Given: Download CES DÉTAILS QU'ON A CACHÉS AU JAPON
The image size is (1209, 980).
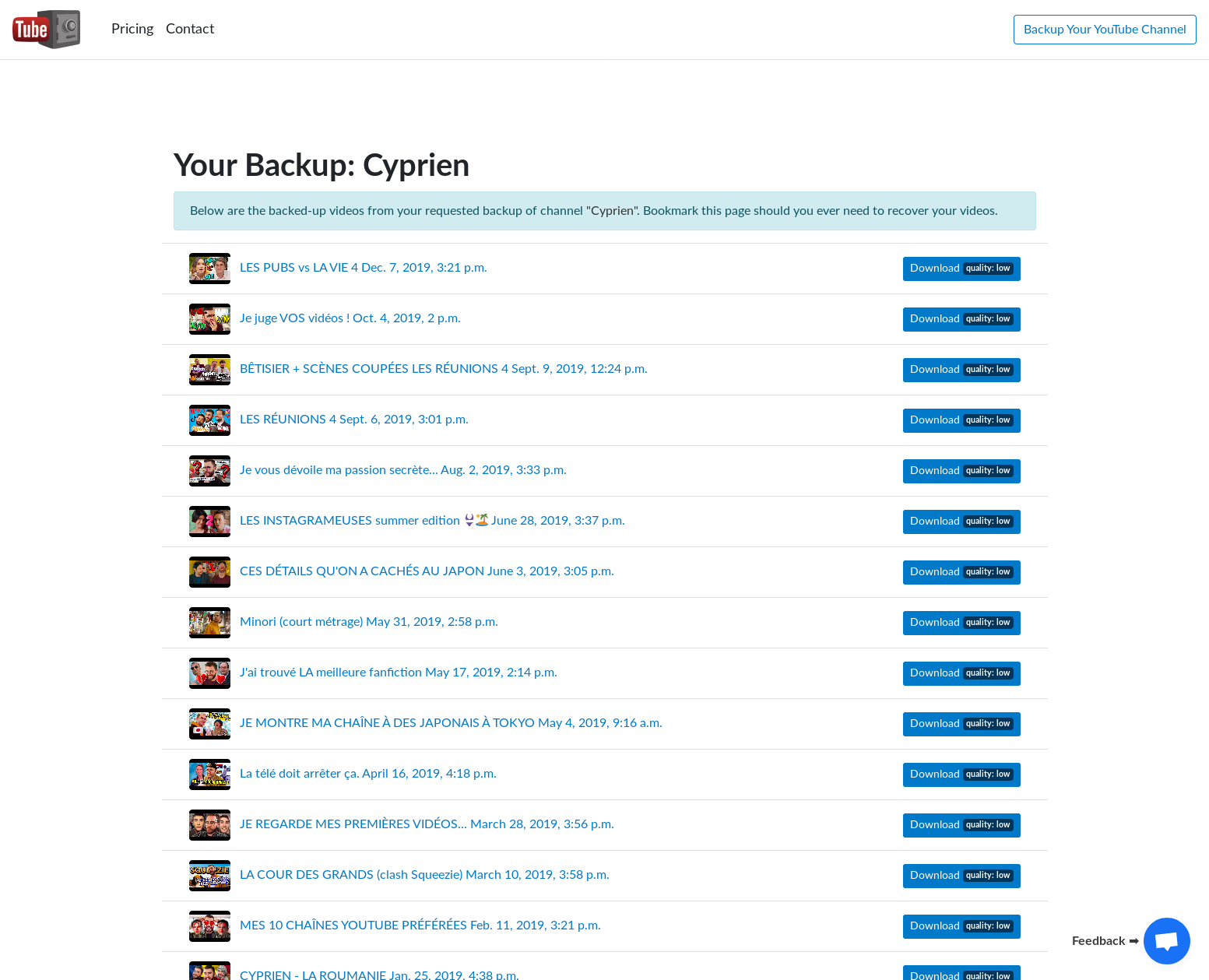Looking at the screenshot, I should pos(961,572).
